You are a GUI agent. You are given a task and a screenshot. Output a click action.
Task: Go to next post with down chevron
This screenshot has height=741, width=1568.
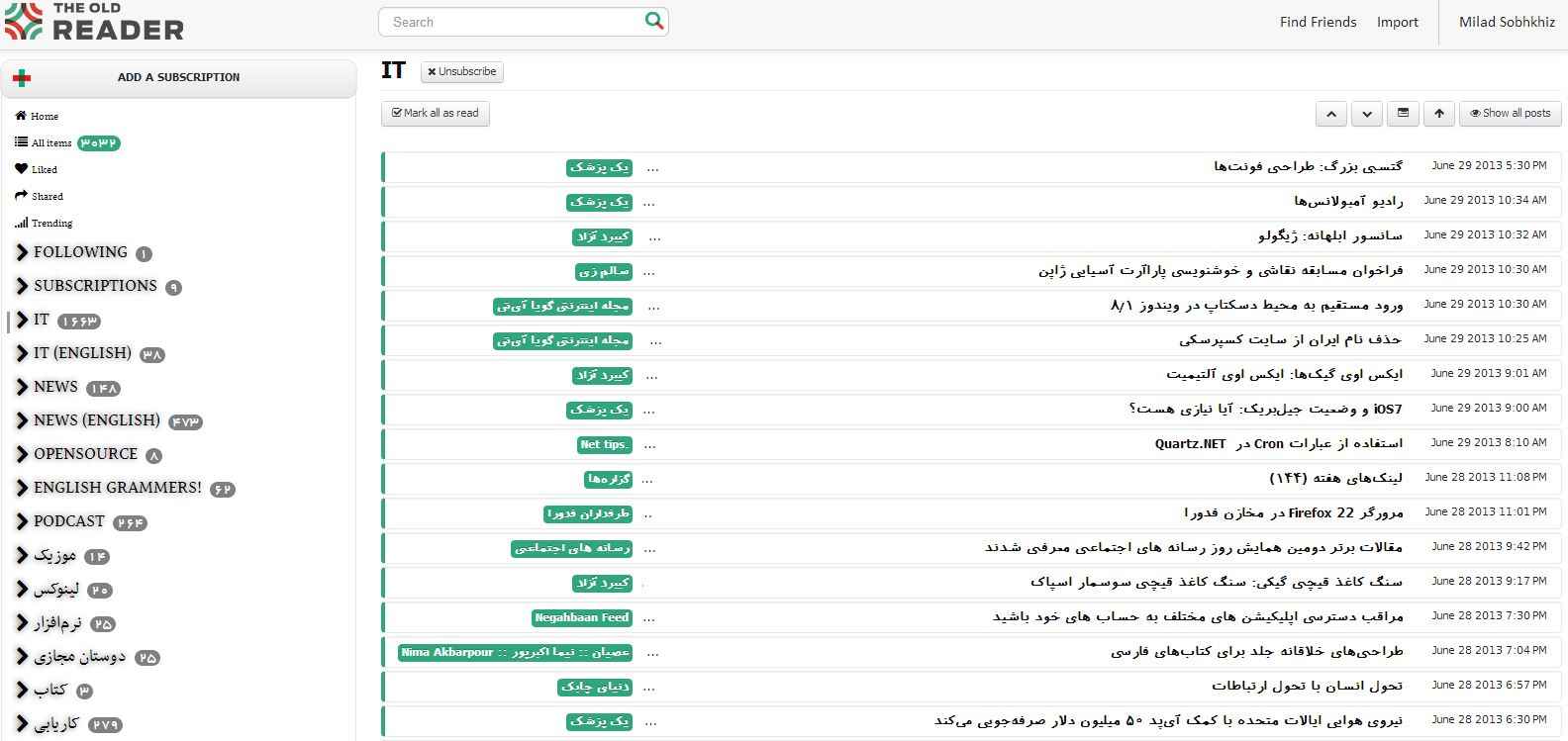point(1367,114)
